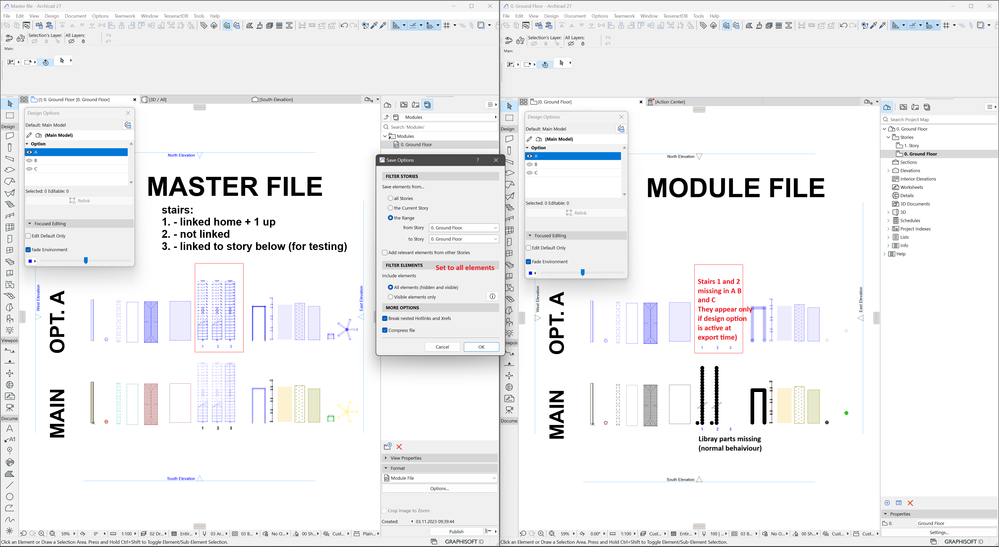This screenshot has width=999, height=547.
Task: Toggle 'Fade Environment' checkbox in Master file palette
Action: [x=29, y=250]
